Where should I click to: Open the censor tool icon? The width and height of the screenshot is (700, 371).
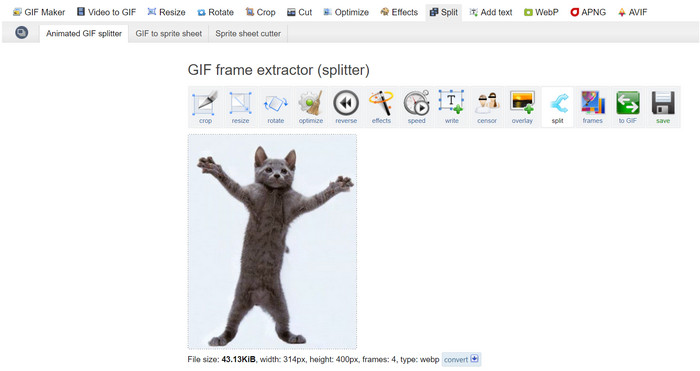click(487, 107)
